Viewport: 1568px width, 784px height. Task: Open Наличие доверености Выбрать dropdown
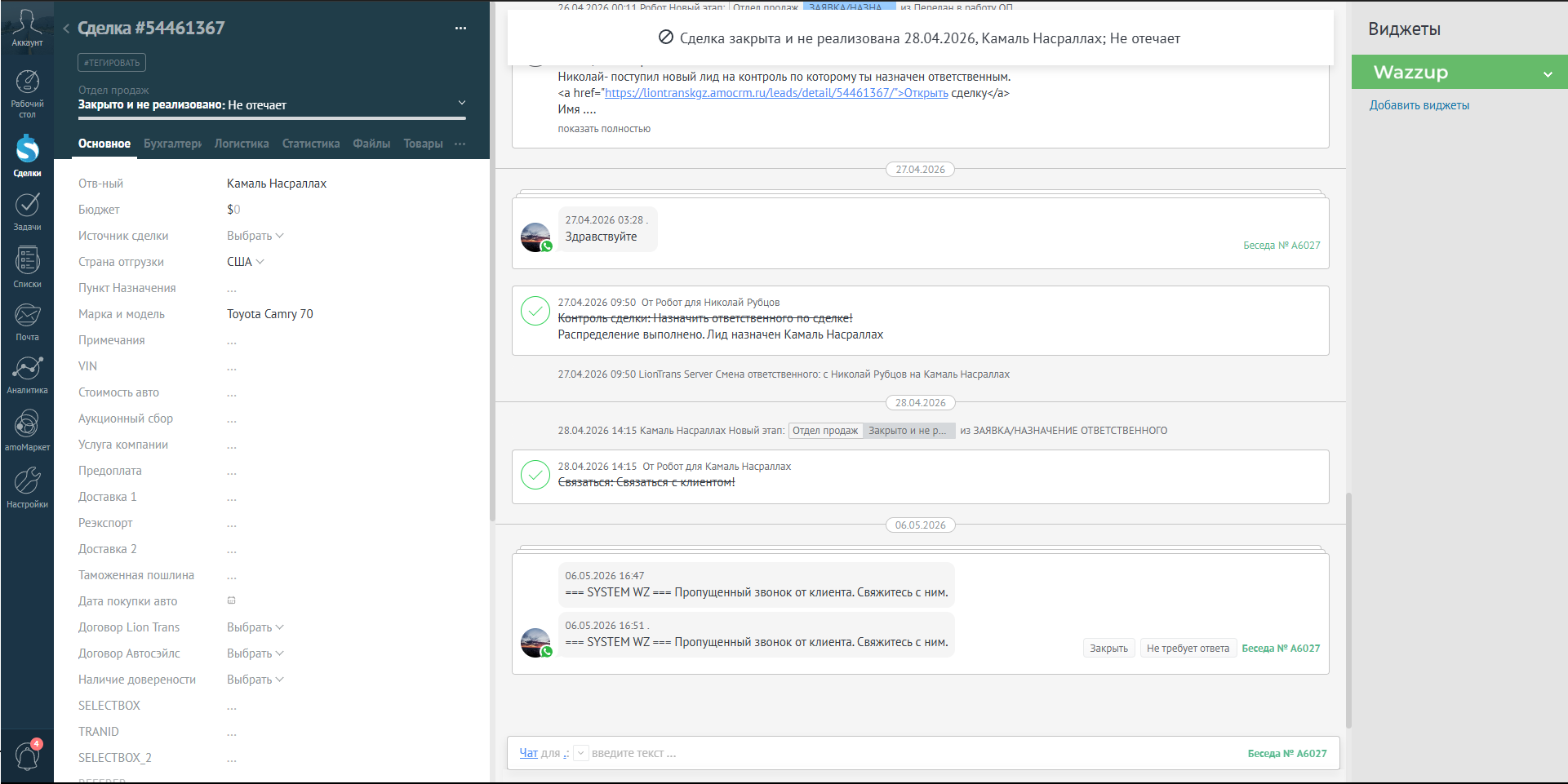pos(255,680)
